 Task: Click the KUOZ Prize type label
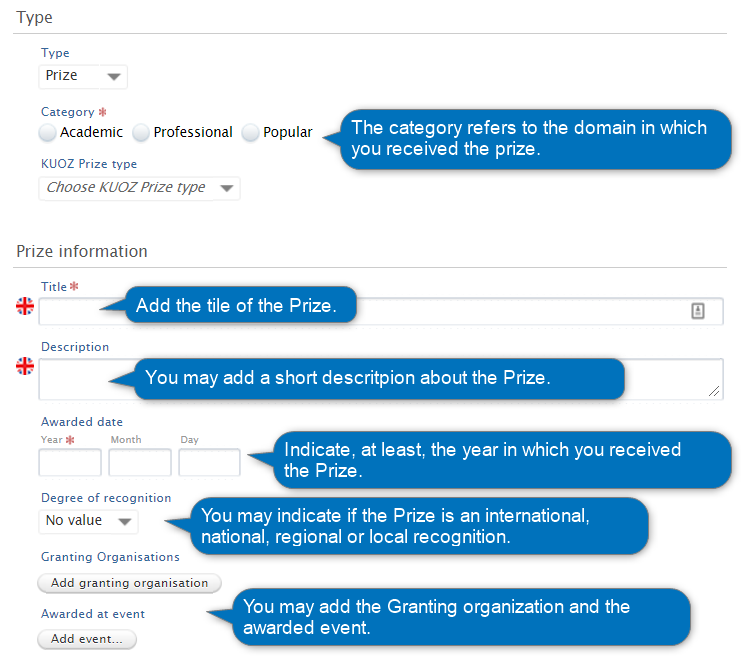tap(89, 164)
